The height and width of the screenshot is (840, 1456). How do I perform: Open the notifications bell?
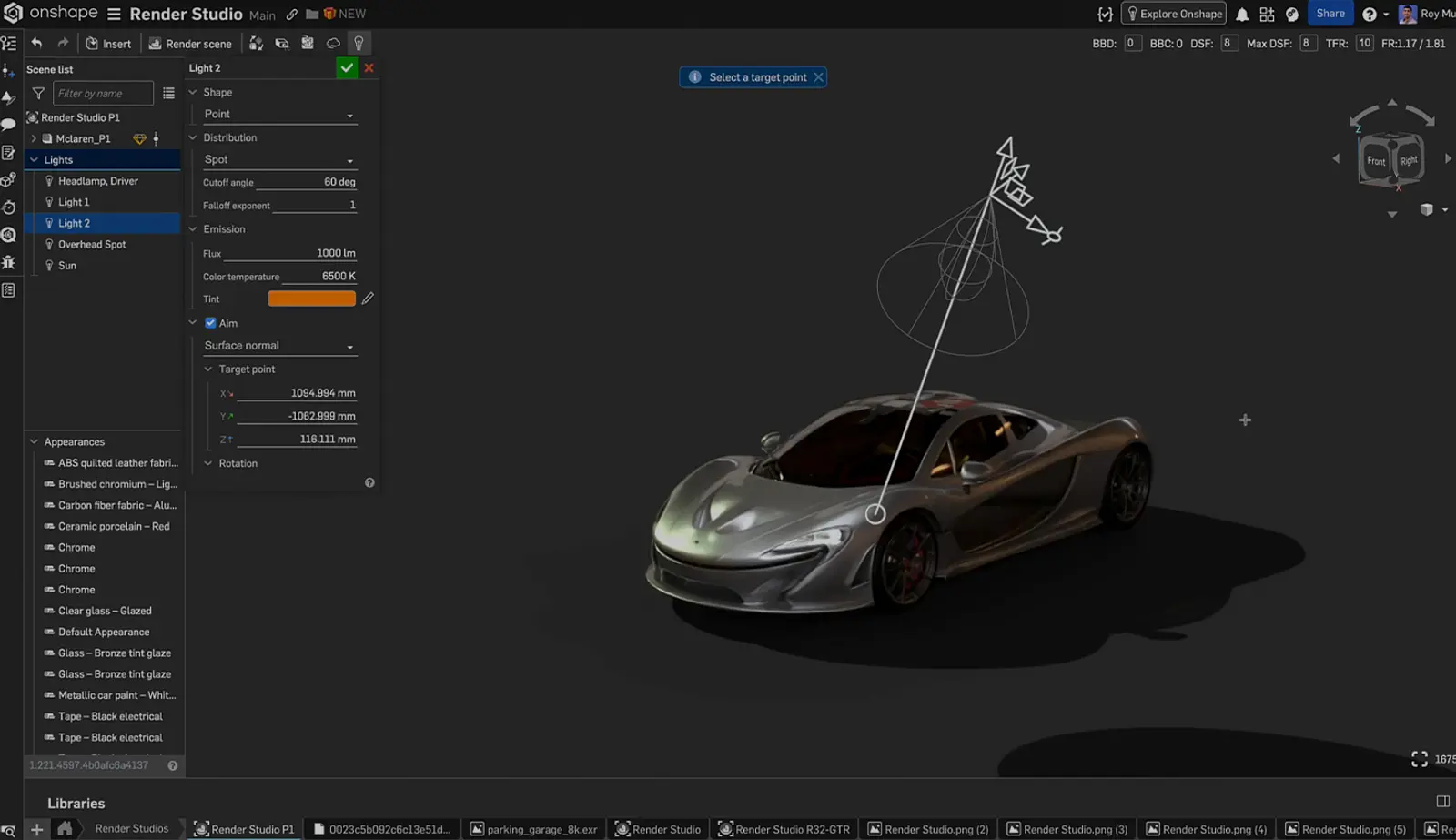[1241, 14]
